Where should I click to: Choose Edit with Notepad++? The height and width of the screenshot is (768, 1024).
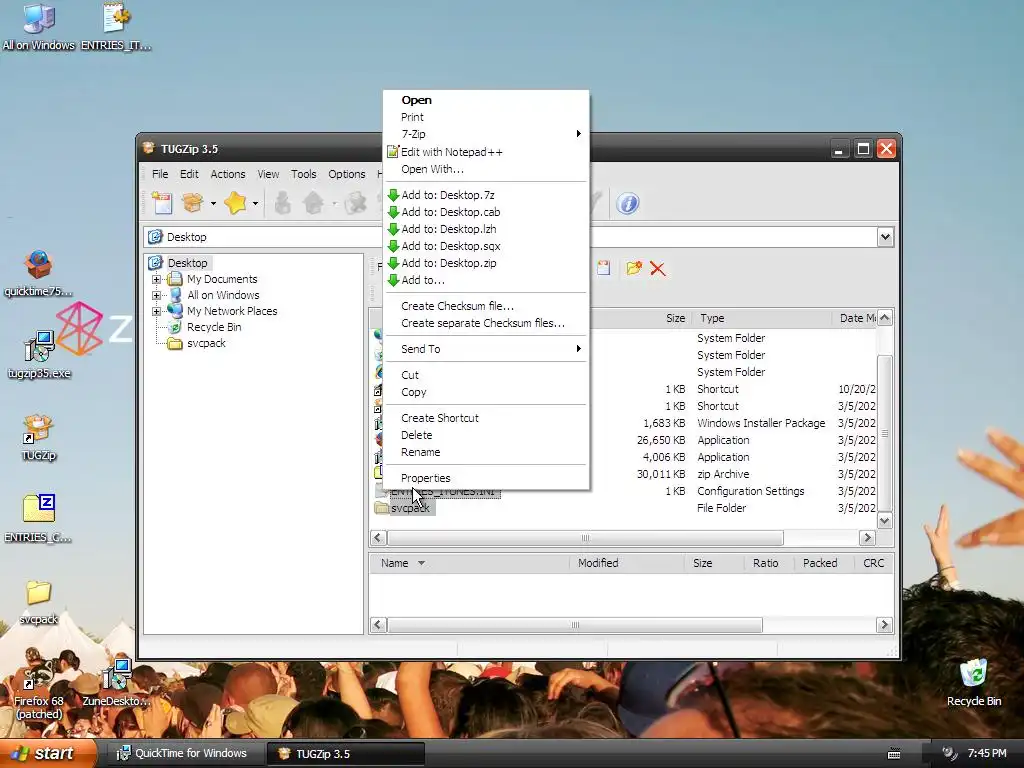coord(487,152)
